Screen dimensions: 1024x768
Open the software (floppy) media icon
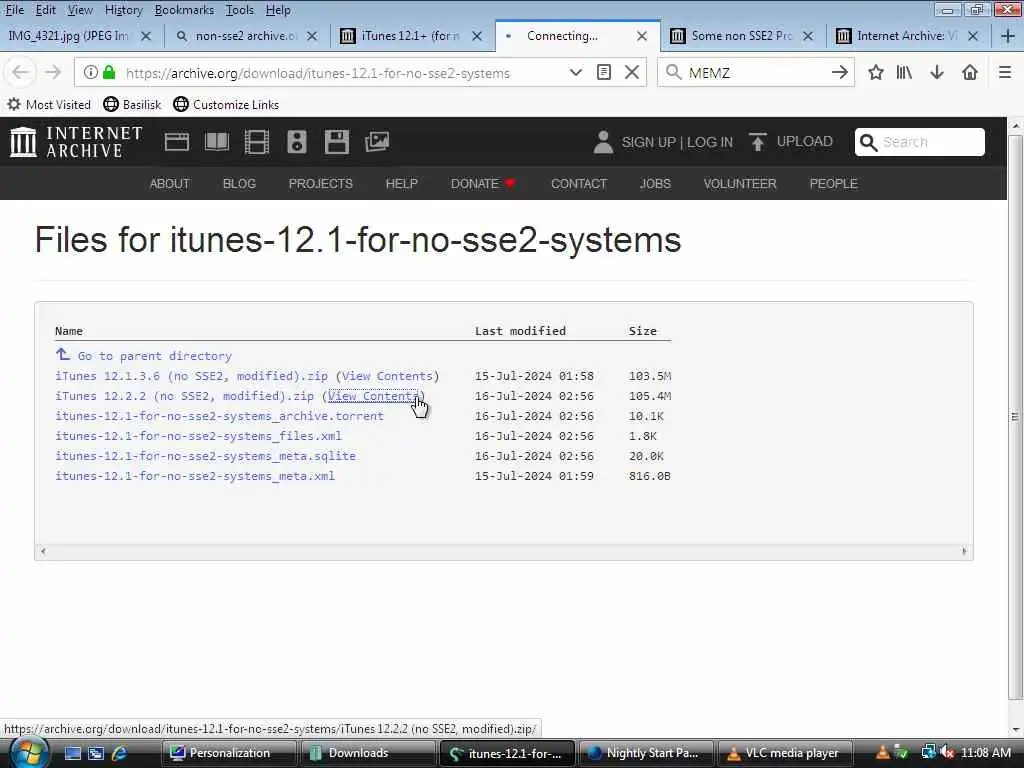pos(337,142)
